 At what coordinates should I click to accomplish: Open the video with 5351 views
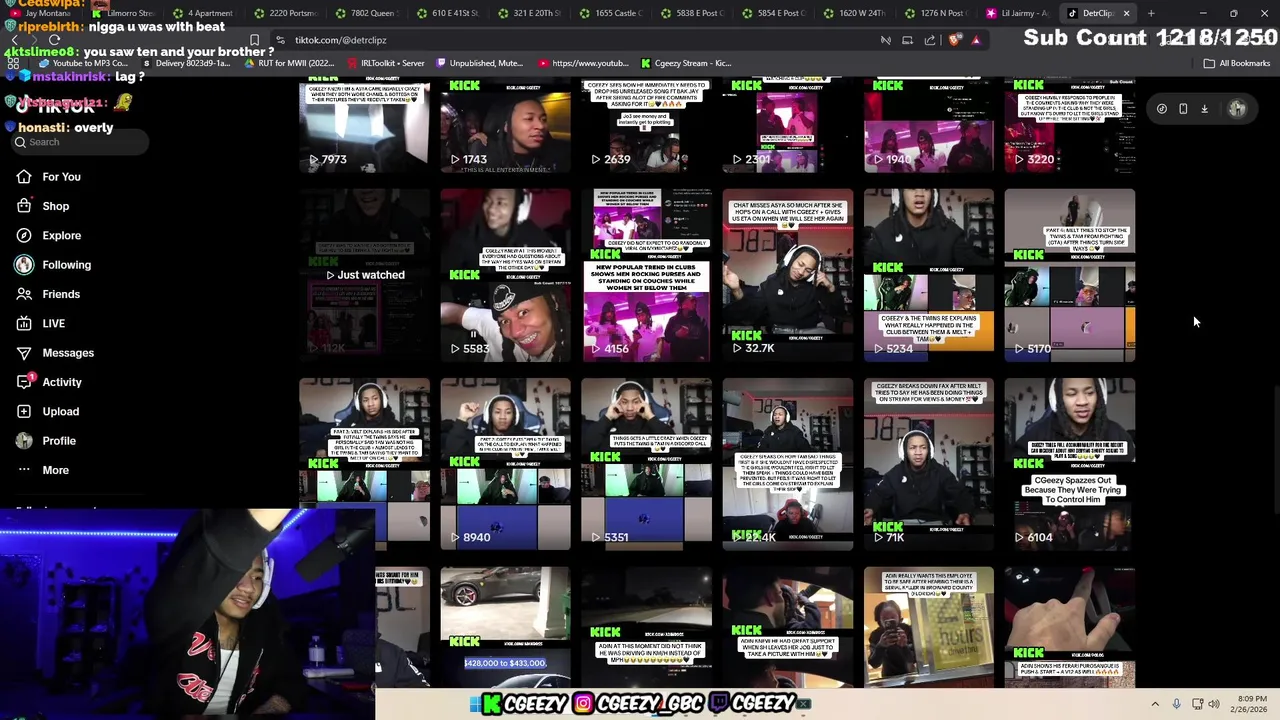point(647,464)
